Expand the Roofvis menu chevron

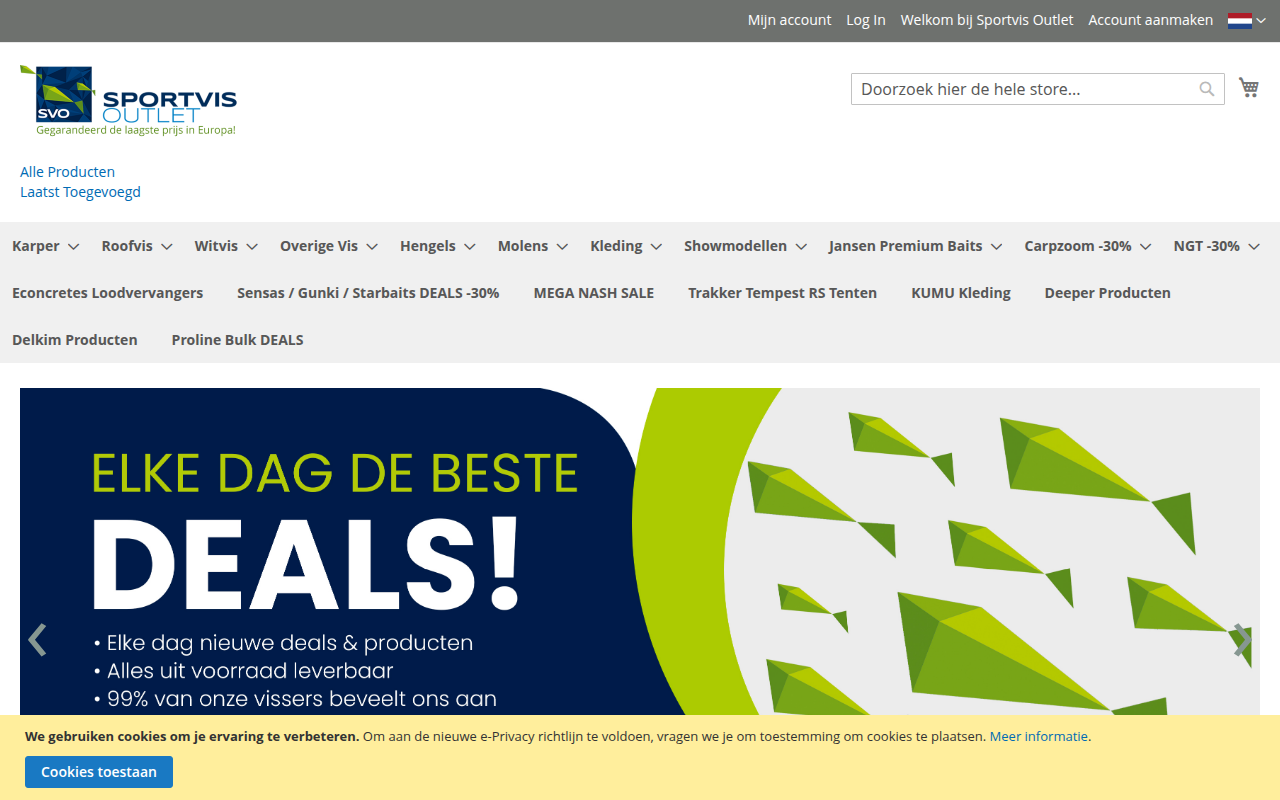tap(167, 247)
